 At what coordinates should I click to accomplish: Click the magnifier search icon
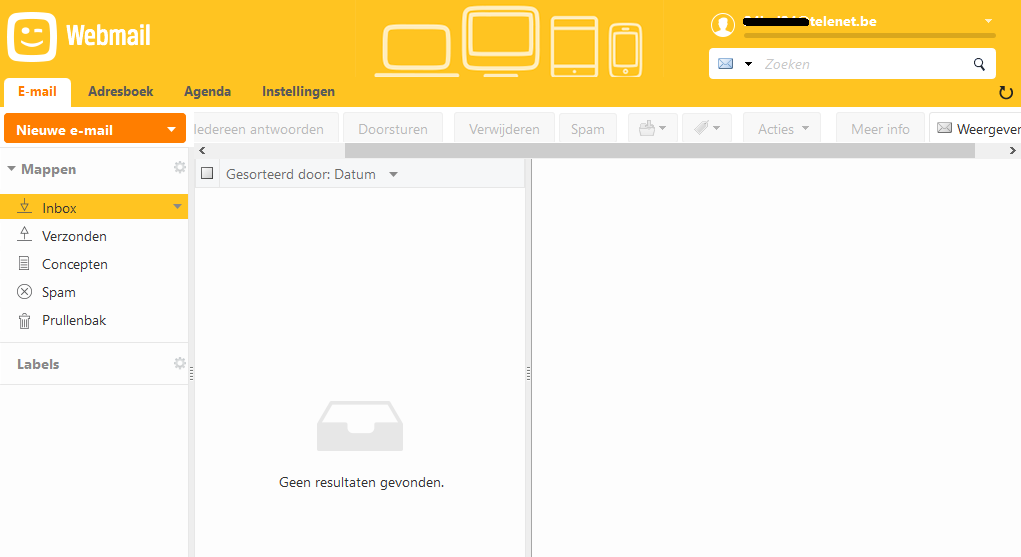(979, 64)
